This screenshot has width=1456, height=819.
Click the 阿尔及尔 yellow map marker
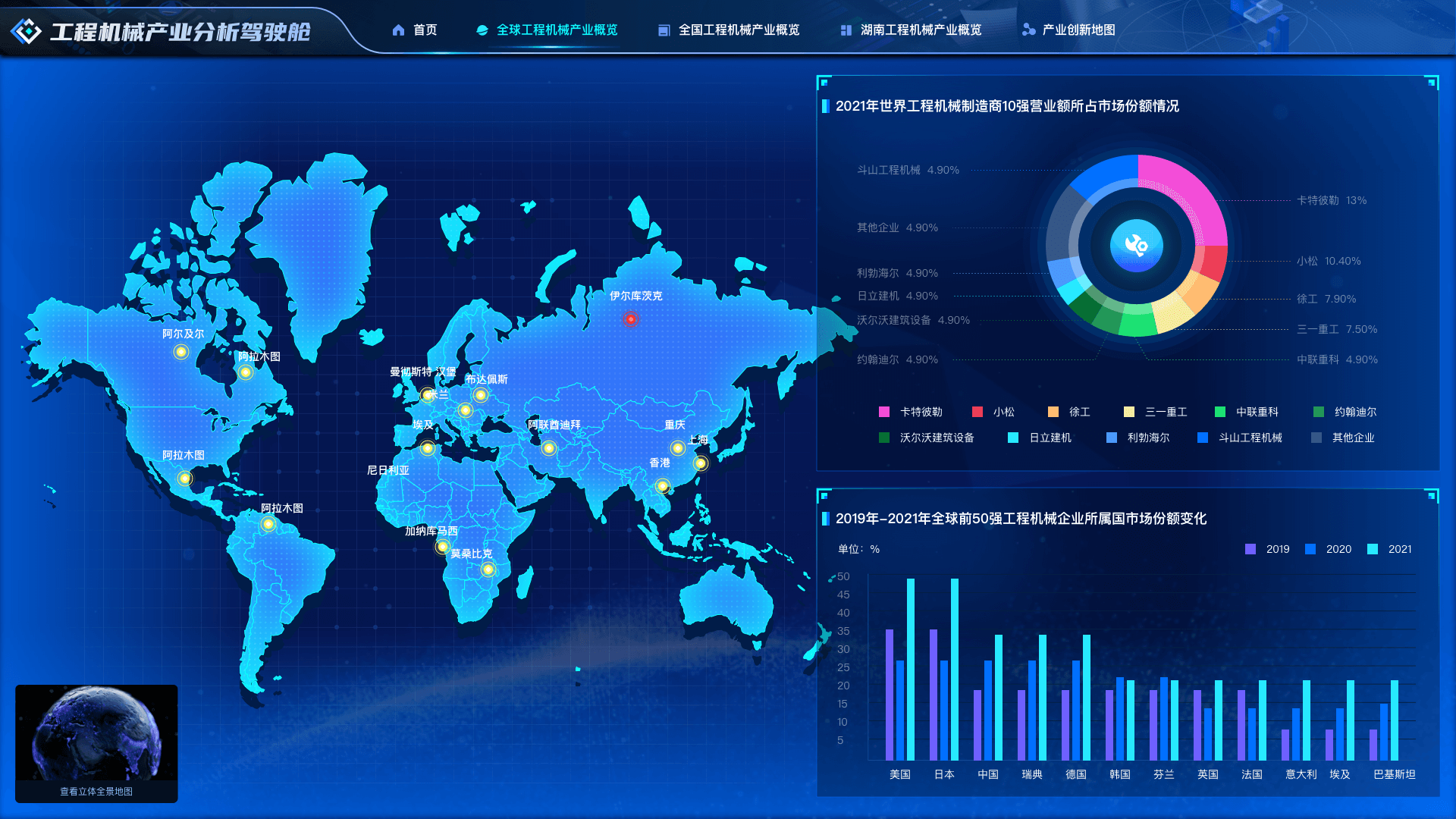(180, 352)
